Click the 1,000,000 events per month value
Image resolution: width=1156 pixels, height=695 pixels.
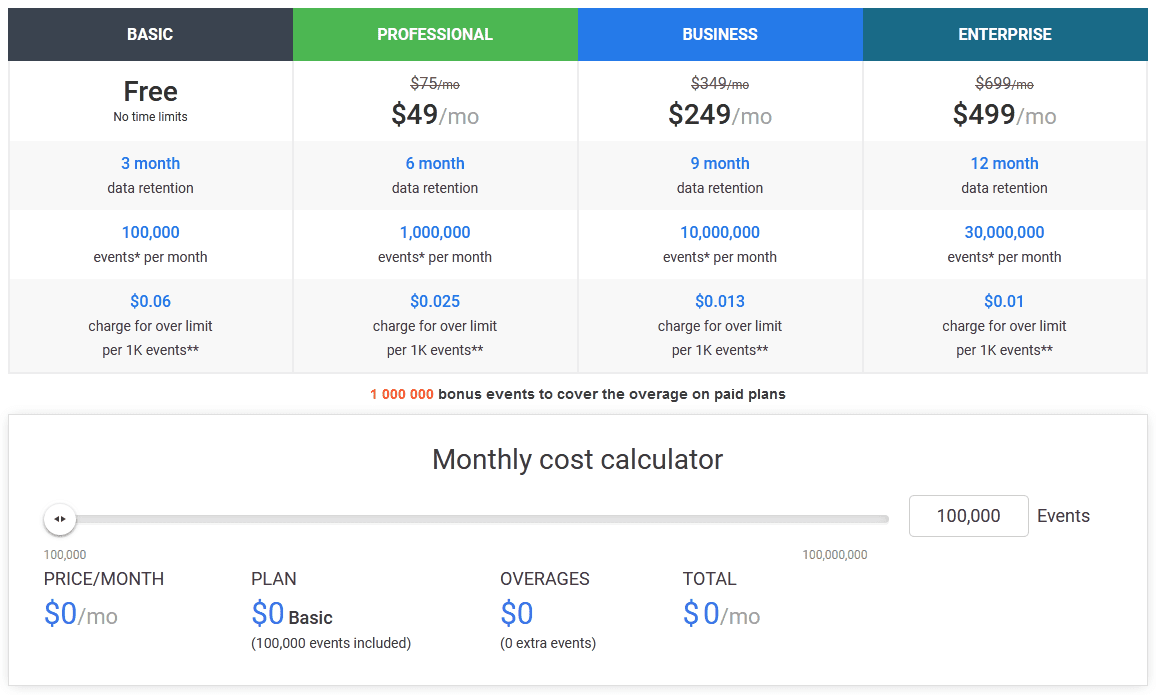(x=435, y=231)
